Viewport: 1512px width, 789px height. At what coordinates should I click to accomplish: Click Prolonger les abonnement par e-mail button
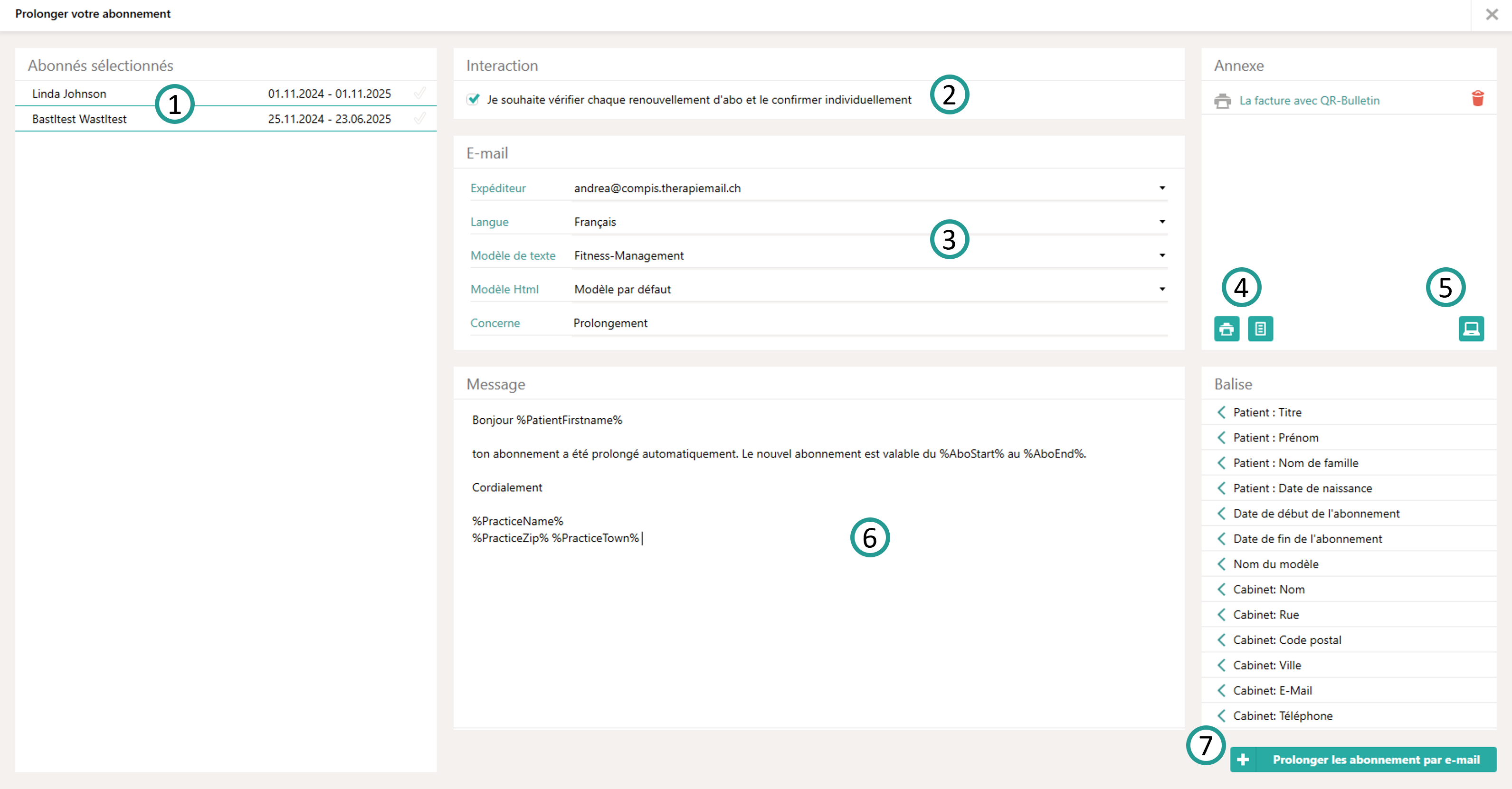[1363, 760]
